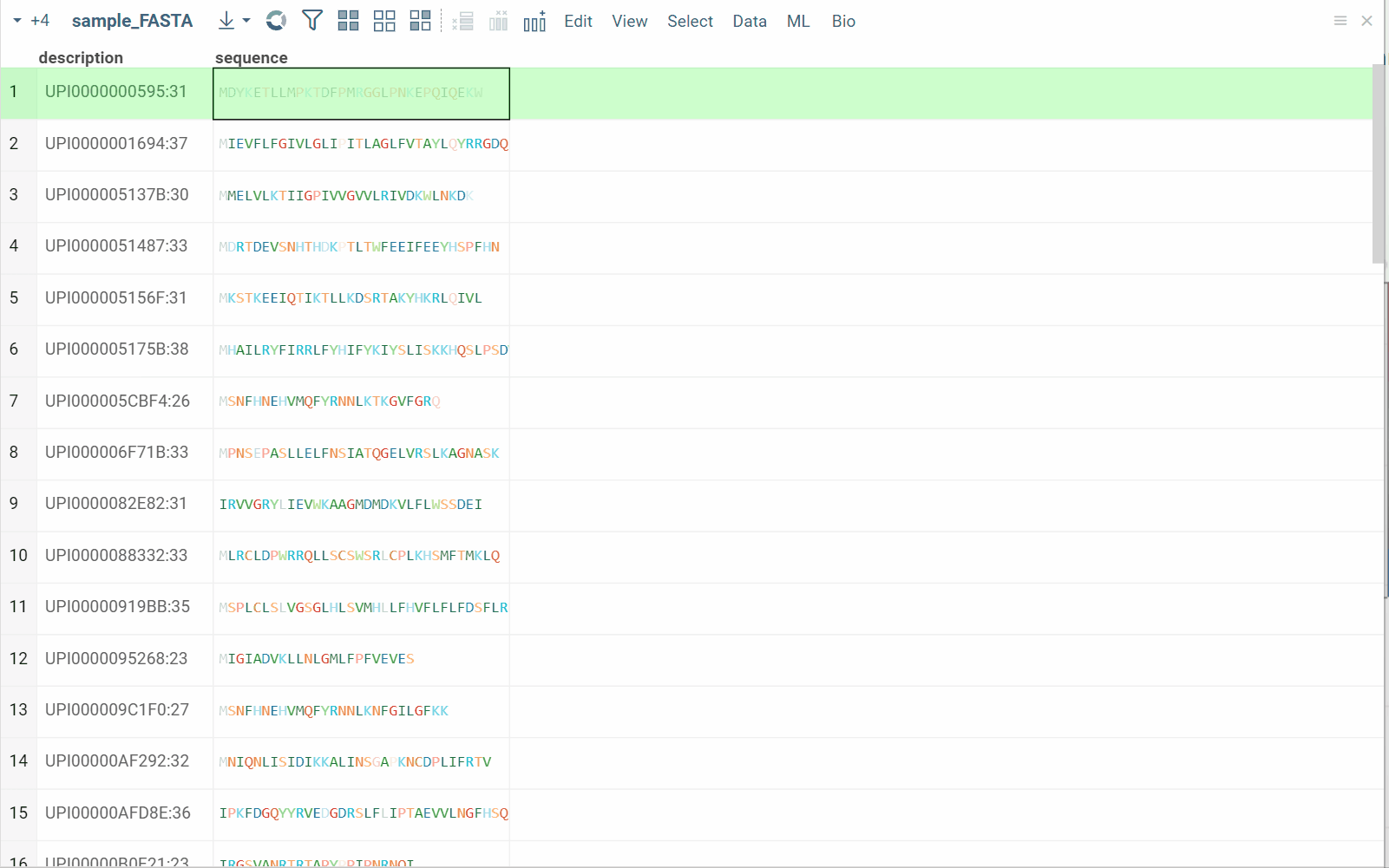
Task: Open the filter funnel icon
Action: pyautogui.click(x=312, y=21)
